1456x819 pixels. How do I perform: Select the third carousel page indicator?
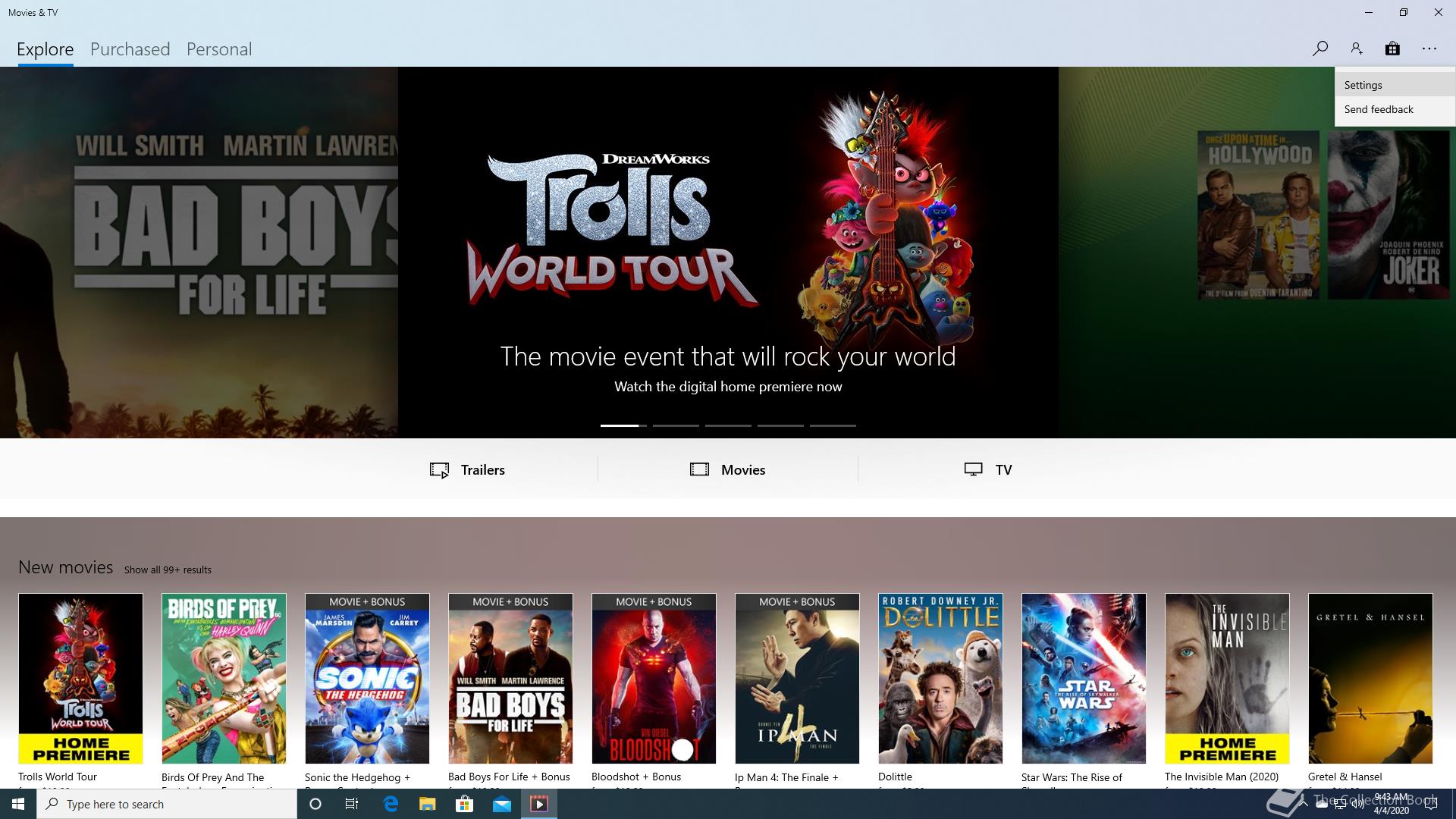point(728,425)
